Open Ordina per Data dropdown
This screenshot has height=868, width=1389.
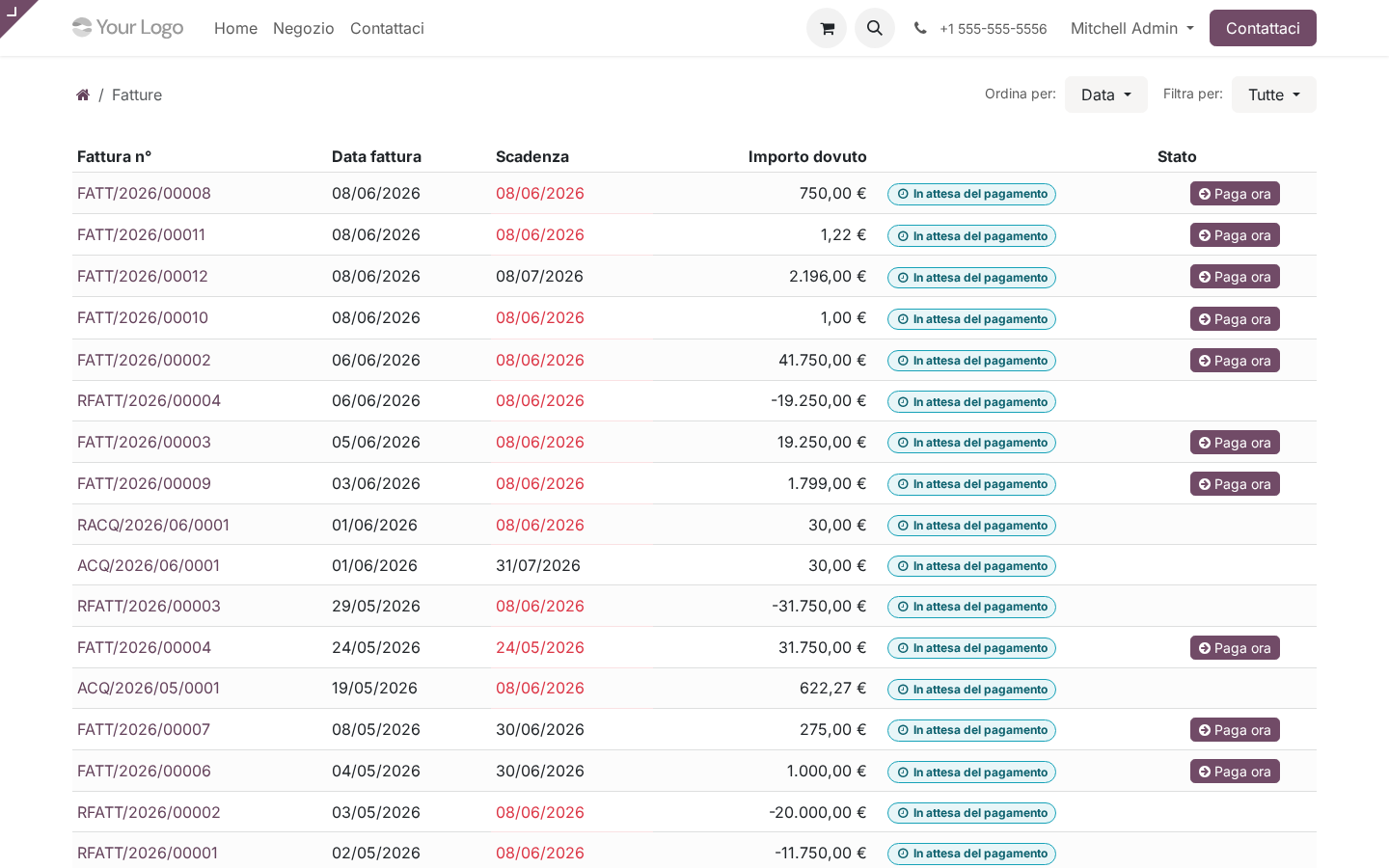tap(1106, 95)
